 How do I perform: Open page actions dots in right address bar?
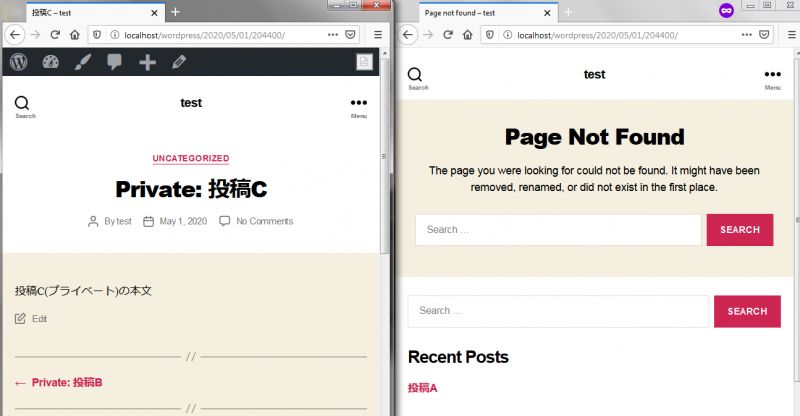click(746, 35)
